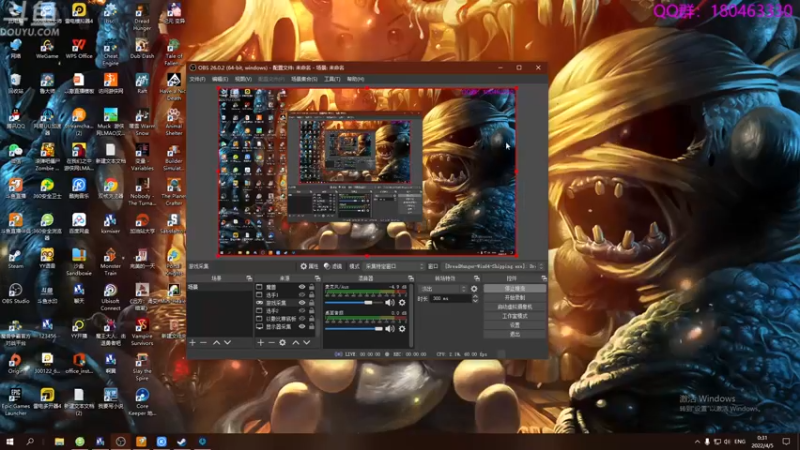Add a new source with the plus button
The width and height of the screenshot is (800, 450).
coord(261,342)
